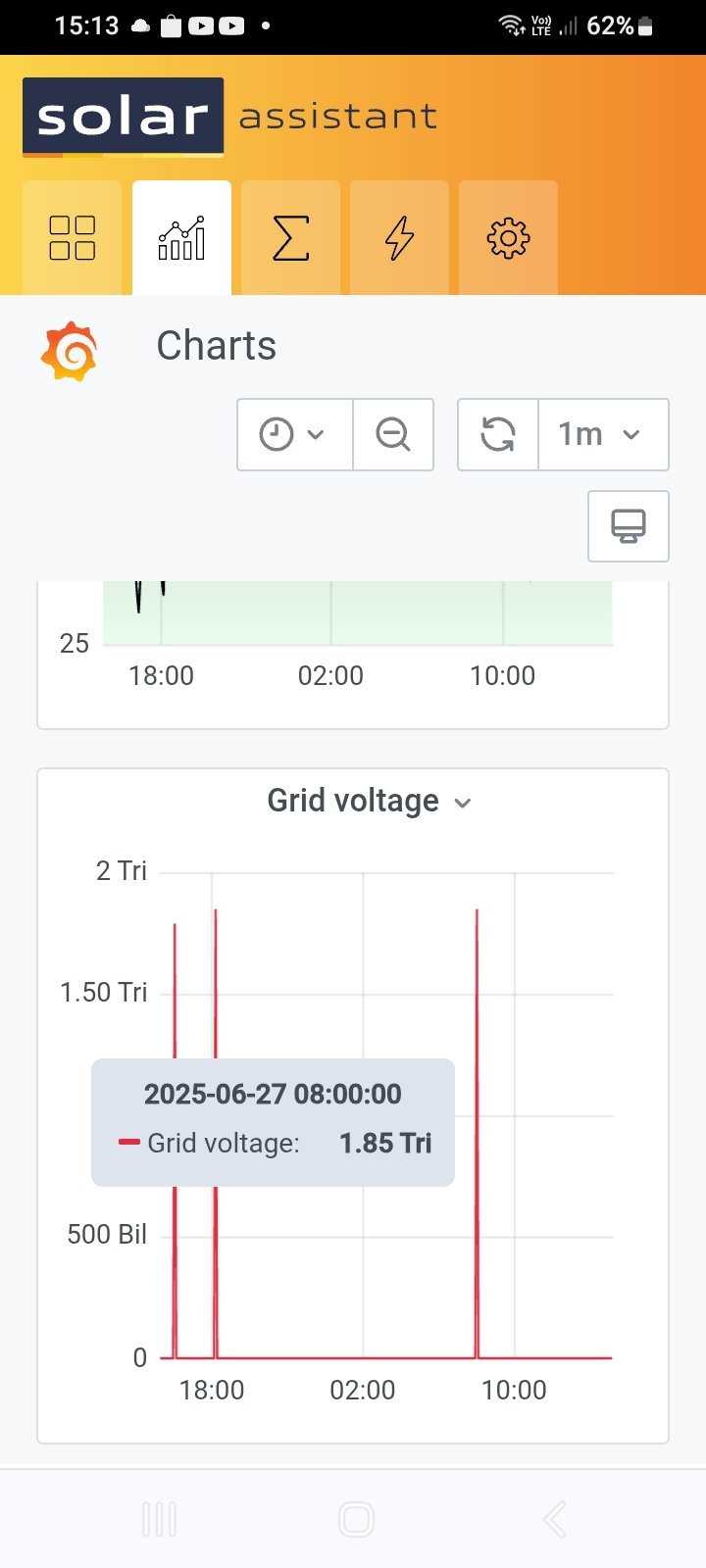
Task: Expand the 1m refresh interval dropdown
Action: 603,434
